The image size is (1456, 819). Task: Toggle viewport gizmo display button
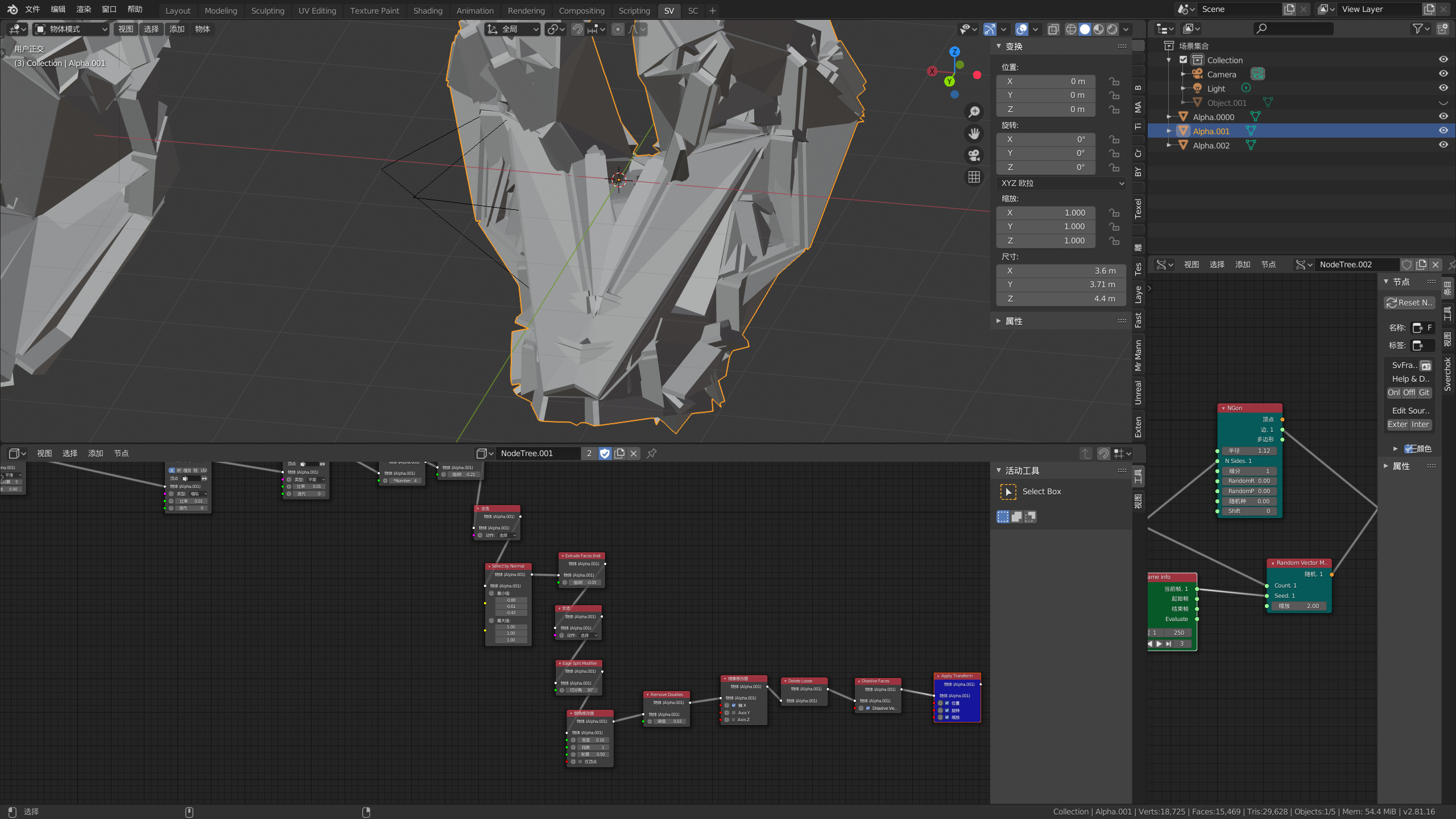click(990, 29)
